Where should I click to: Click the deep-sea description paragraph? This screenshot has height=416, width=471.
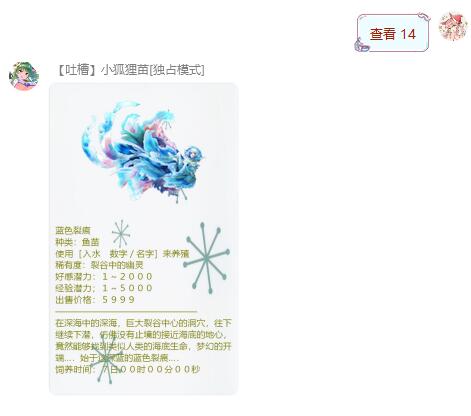[143, 340]
